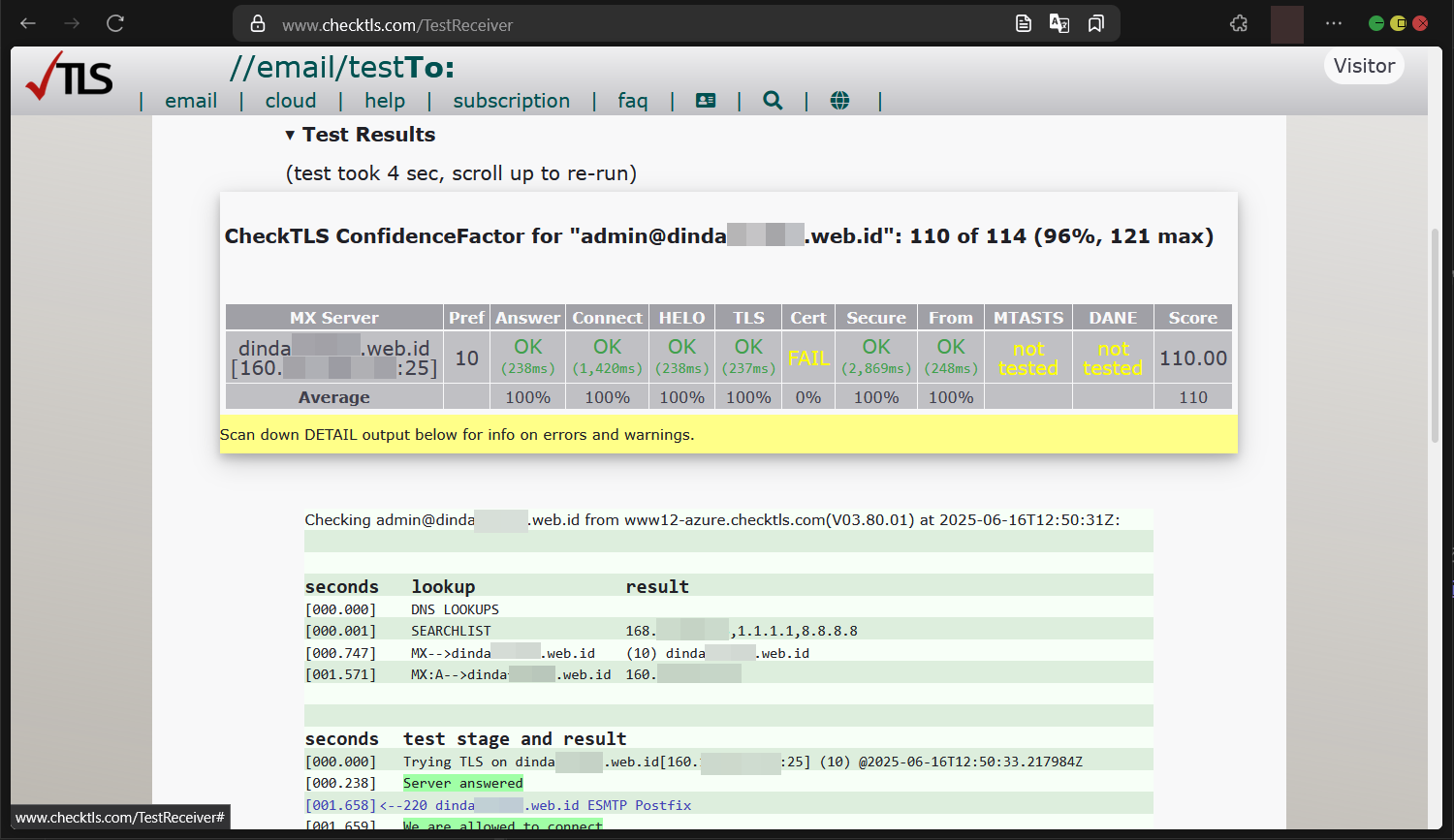Click the DANE column header

point(1113,318)
